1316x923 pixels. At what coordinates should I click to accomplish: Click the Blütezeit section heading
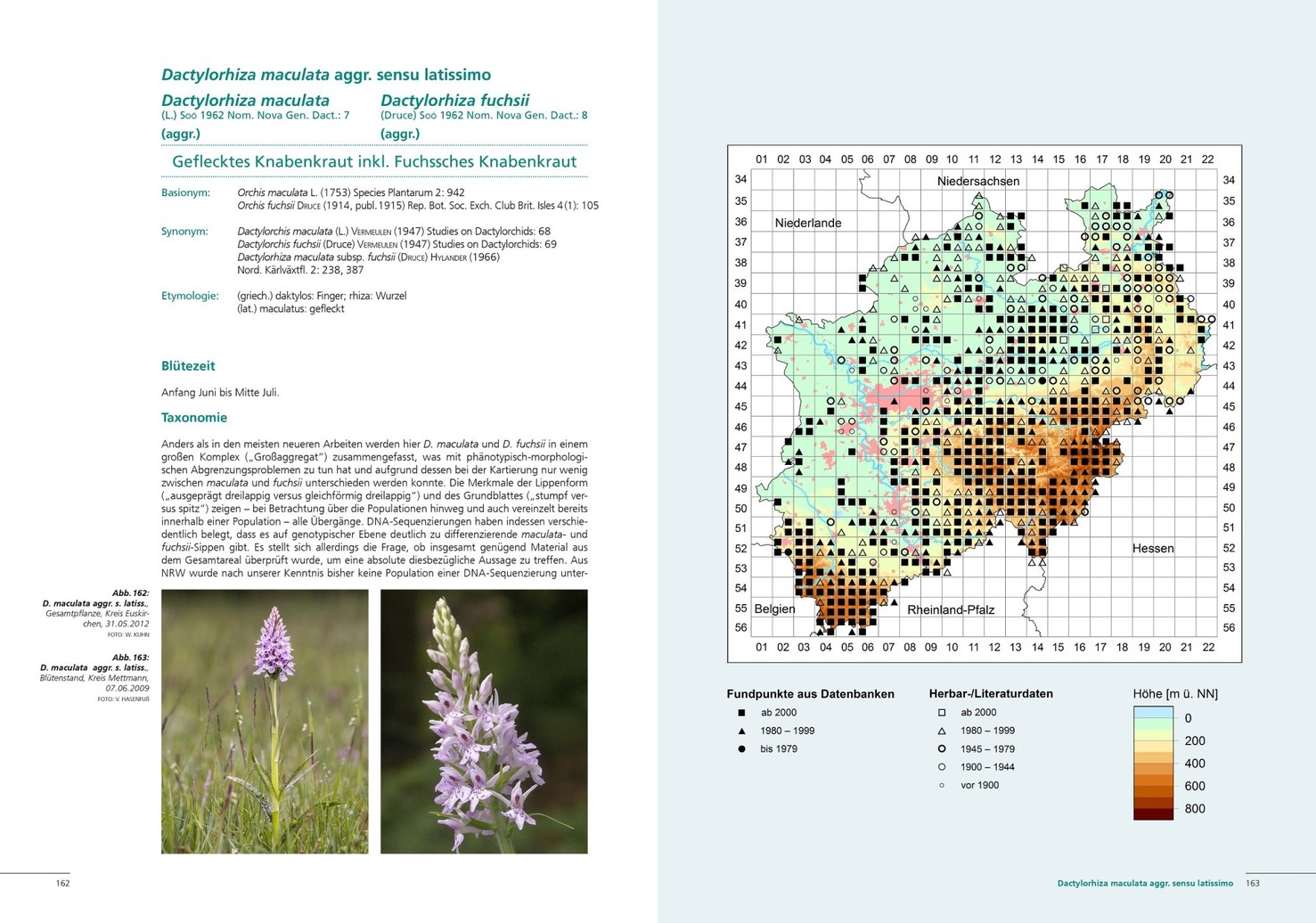click(x=188, y=366)
